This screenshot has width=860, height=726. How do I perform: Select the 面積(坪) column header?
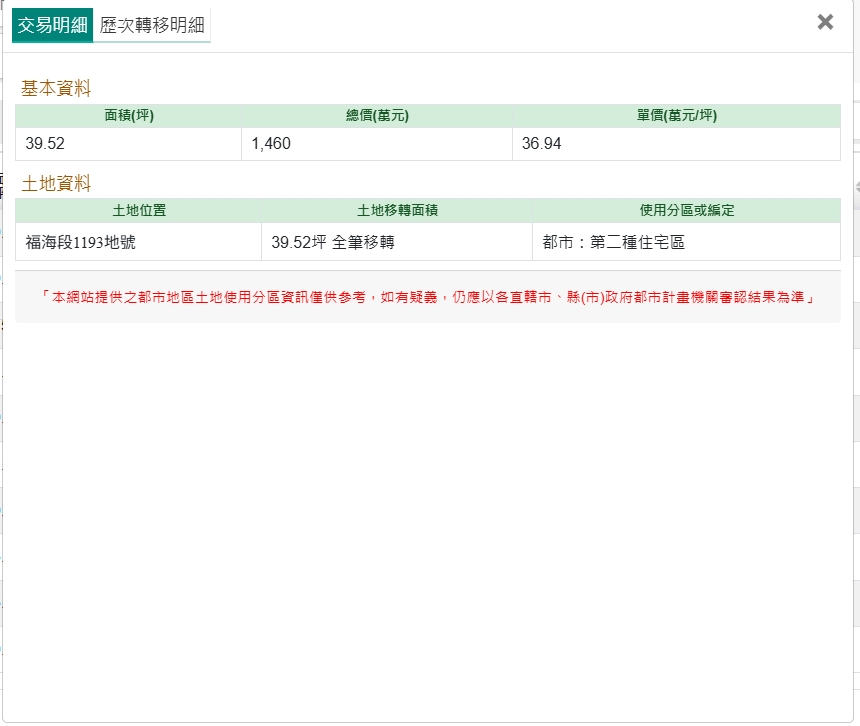129,116
